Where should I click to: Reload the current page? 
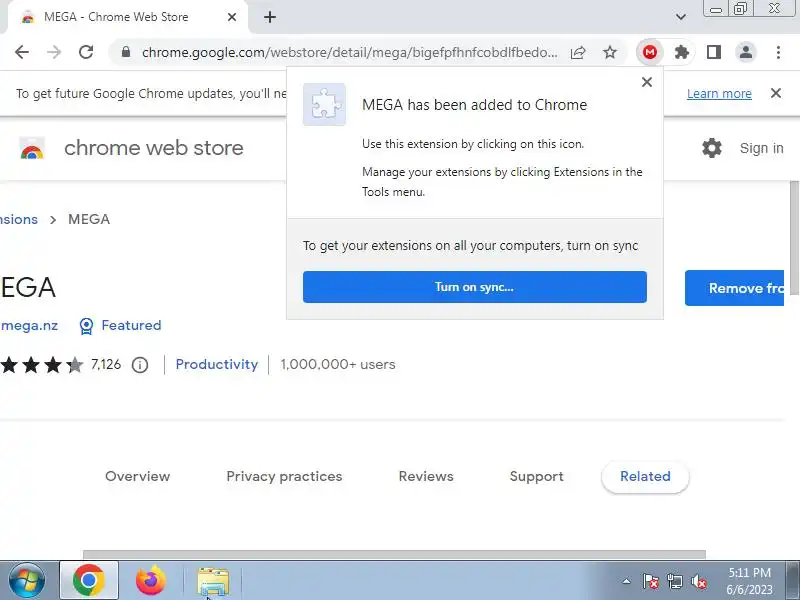tap(86, 52)
